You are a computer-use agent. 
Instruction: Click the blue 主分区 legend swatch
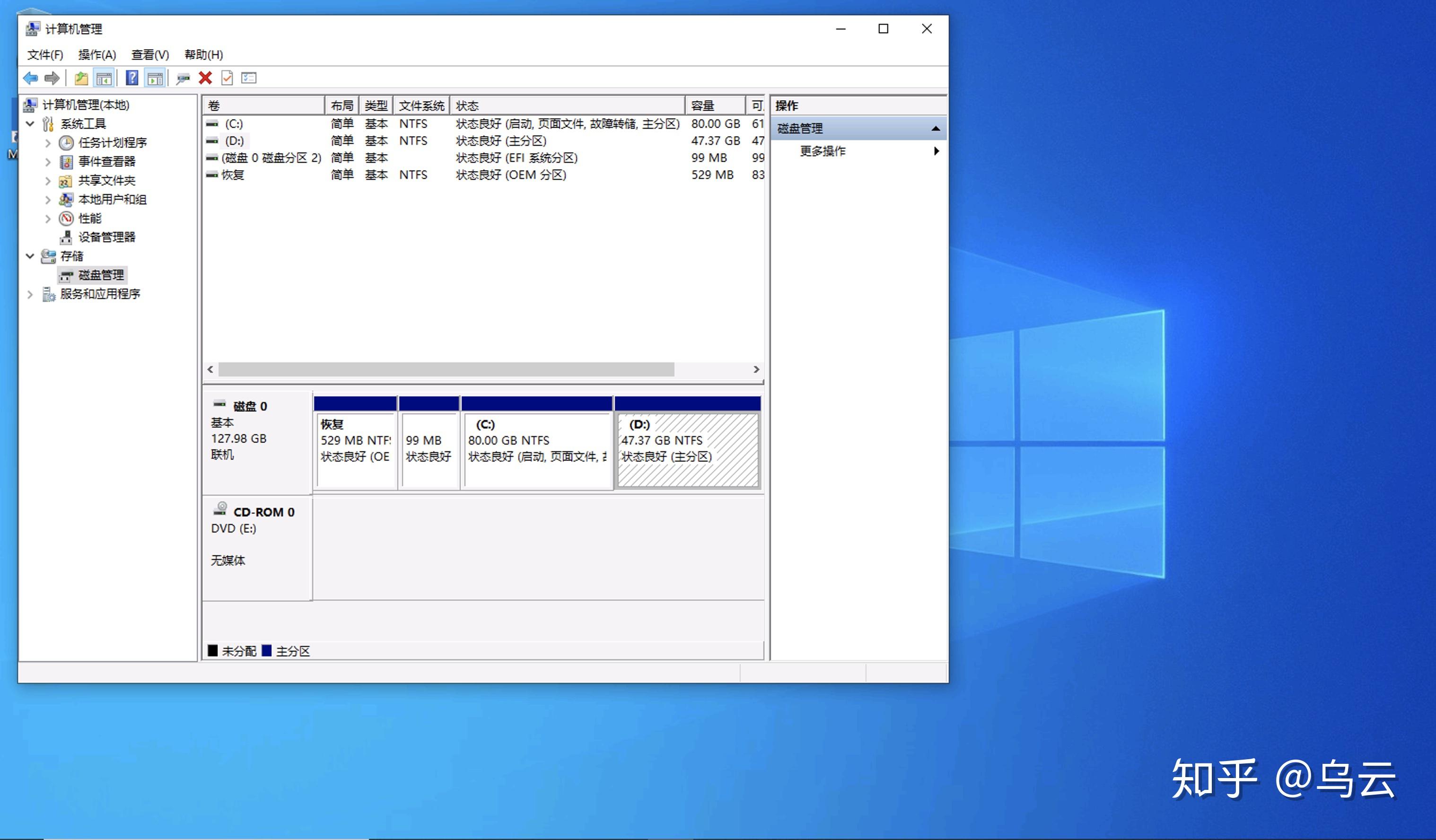click(x=266, y=651)
